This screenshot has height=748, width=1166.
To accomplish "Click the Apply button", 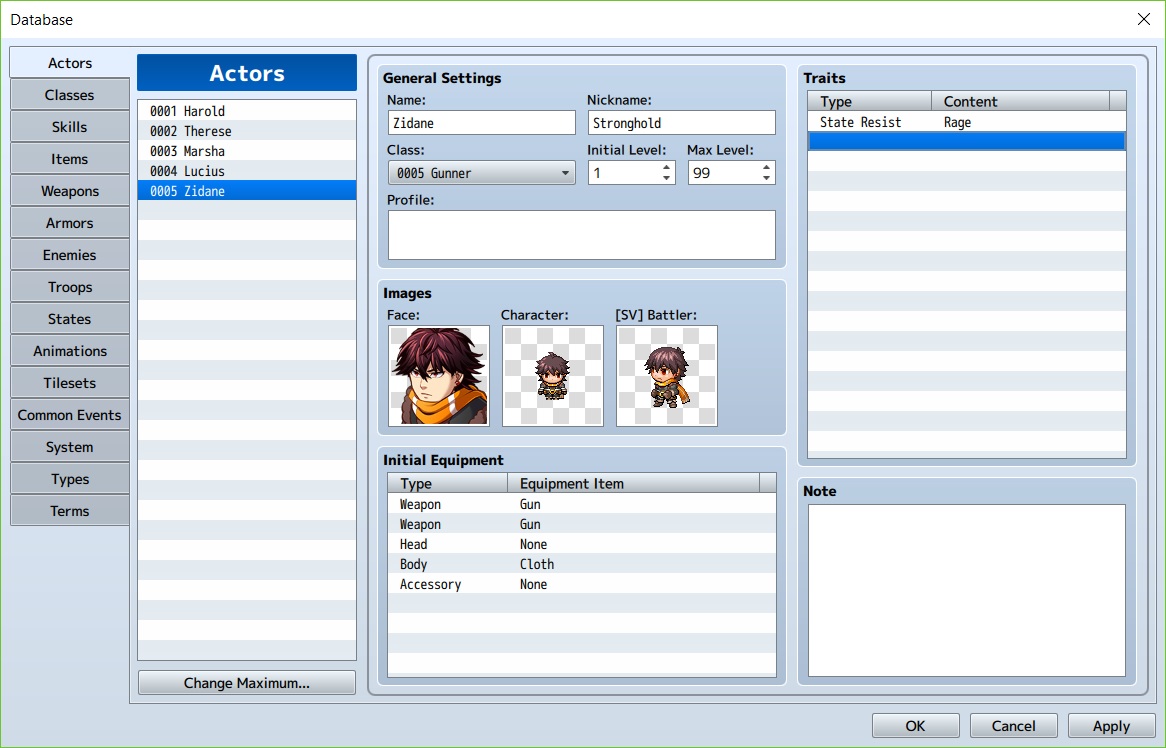I will pos(1111,726).
